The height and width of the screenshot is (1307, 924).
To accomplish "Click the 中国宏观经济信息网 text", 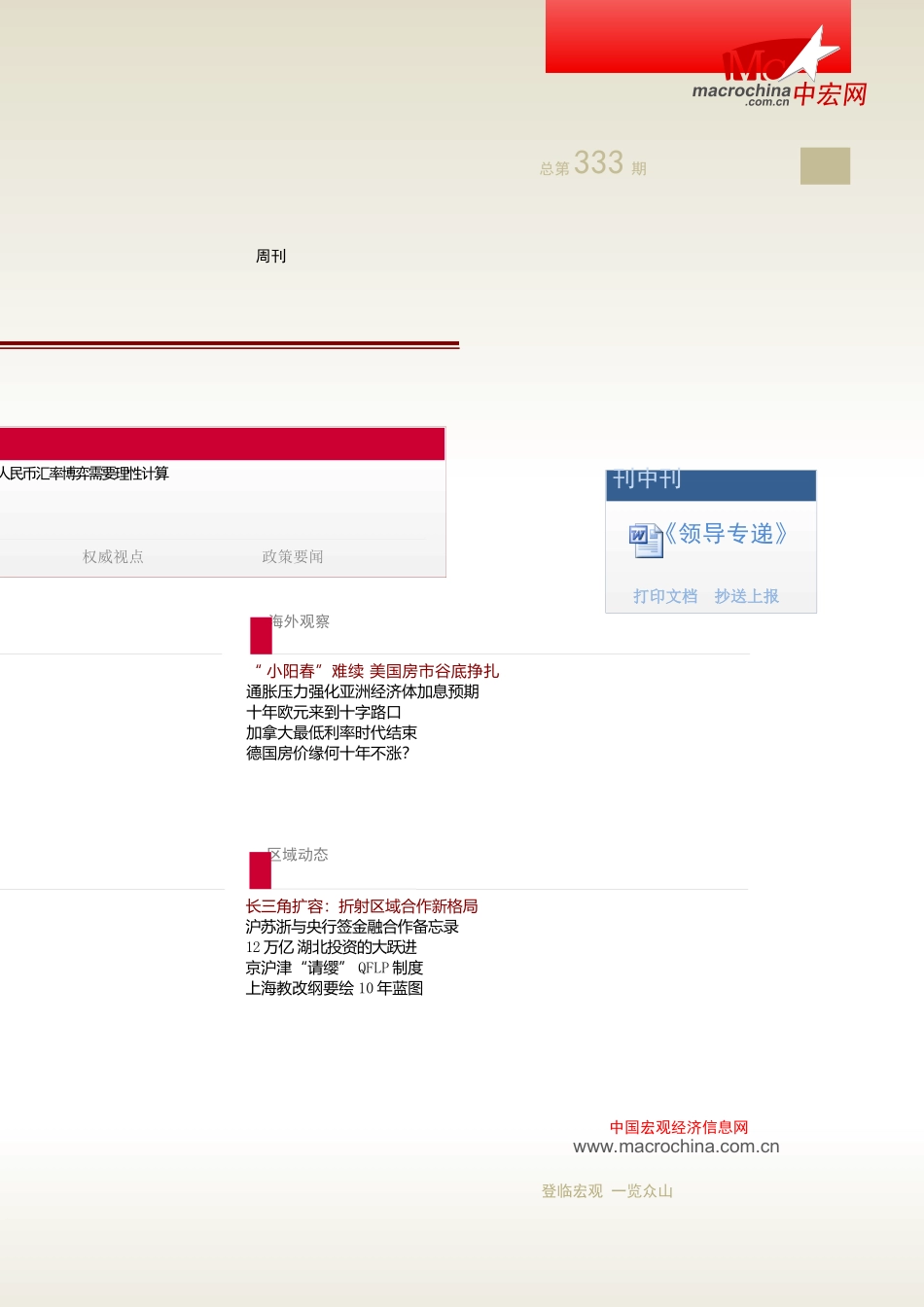I will coord(680,1127).
